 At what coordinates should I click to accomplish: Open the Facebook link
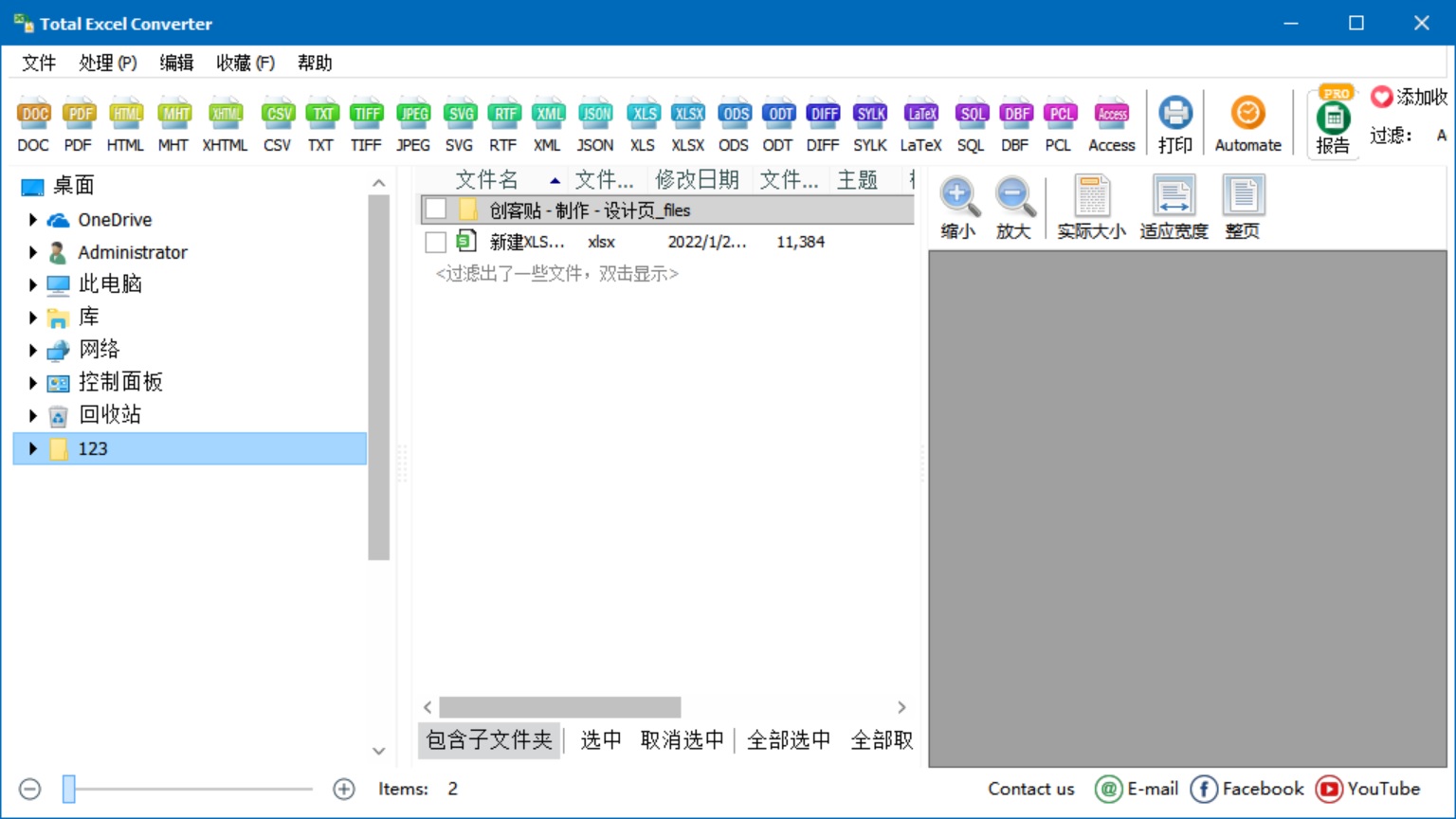1247,789
